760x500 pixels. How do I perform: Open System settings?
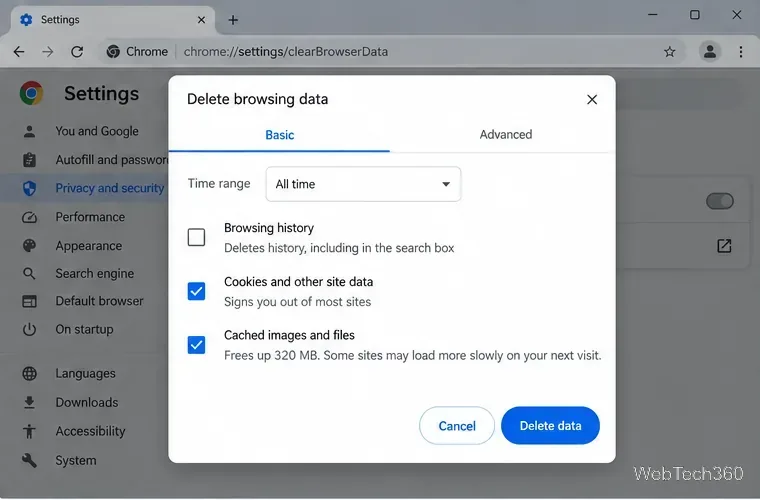click(76, 460)
